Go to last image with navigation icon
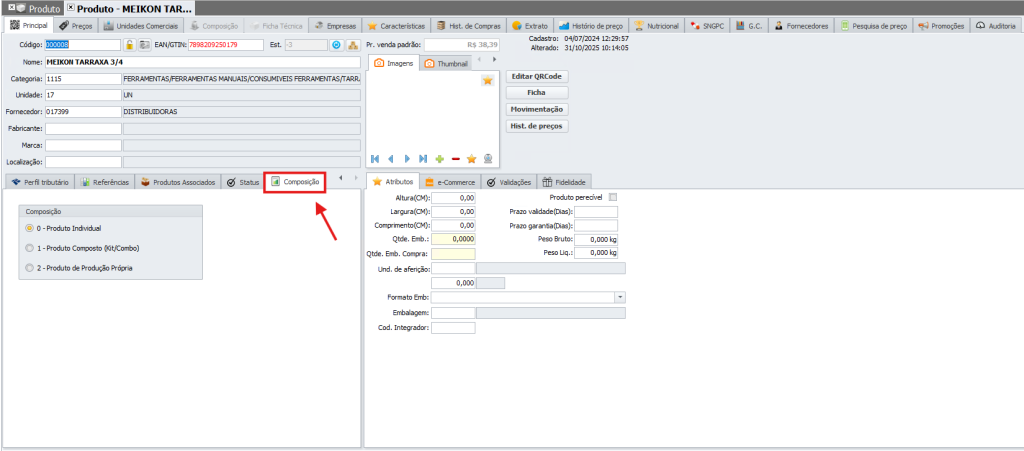This screenshot has width=1024, height=451. (x=423, y=159)
